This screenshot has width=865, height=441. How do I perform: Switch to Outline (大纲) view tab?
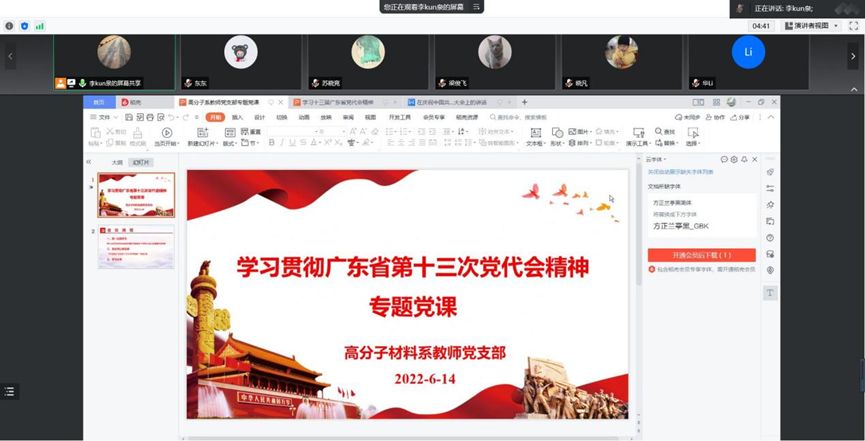(117, 162)
